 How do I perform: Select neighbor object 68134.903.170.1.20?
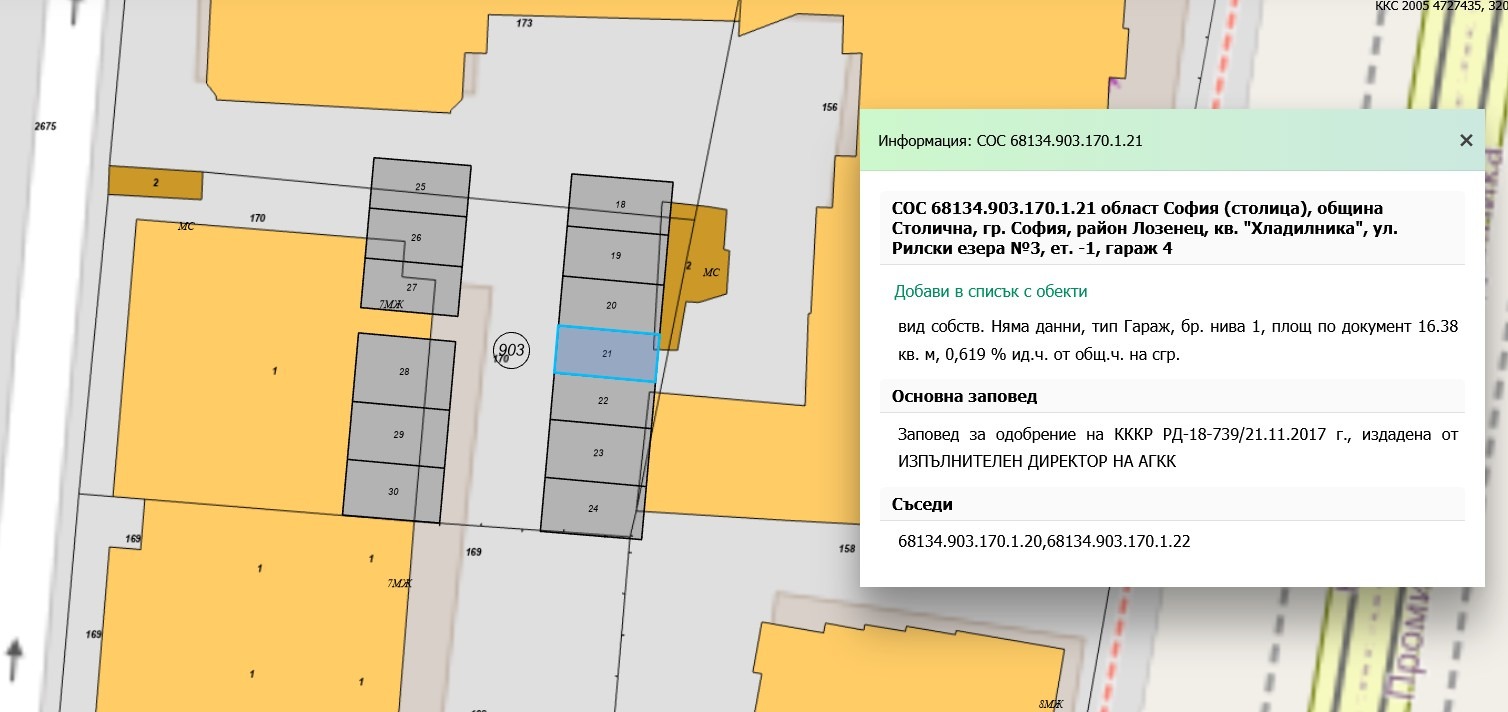pyautogui.click(x=972, y=541)
